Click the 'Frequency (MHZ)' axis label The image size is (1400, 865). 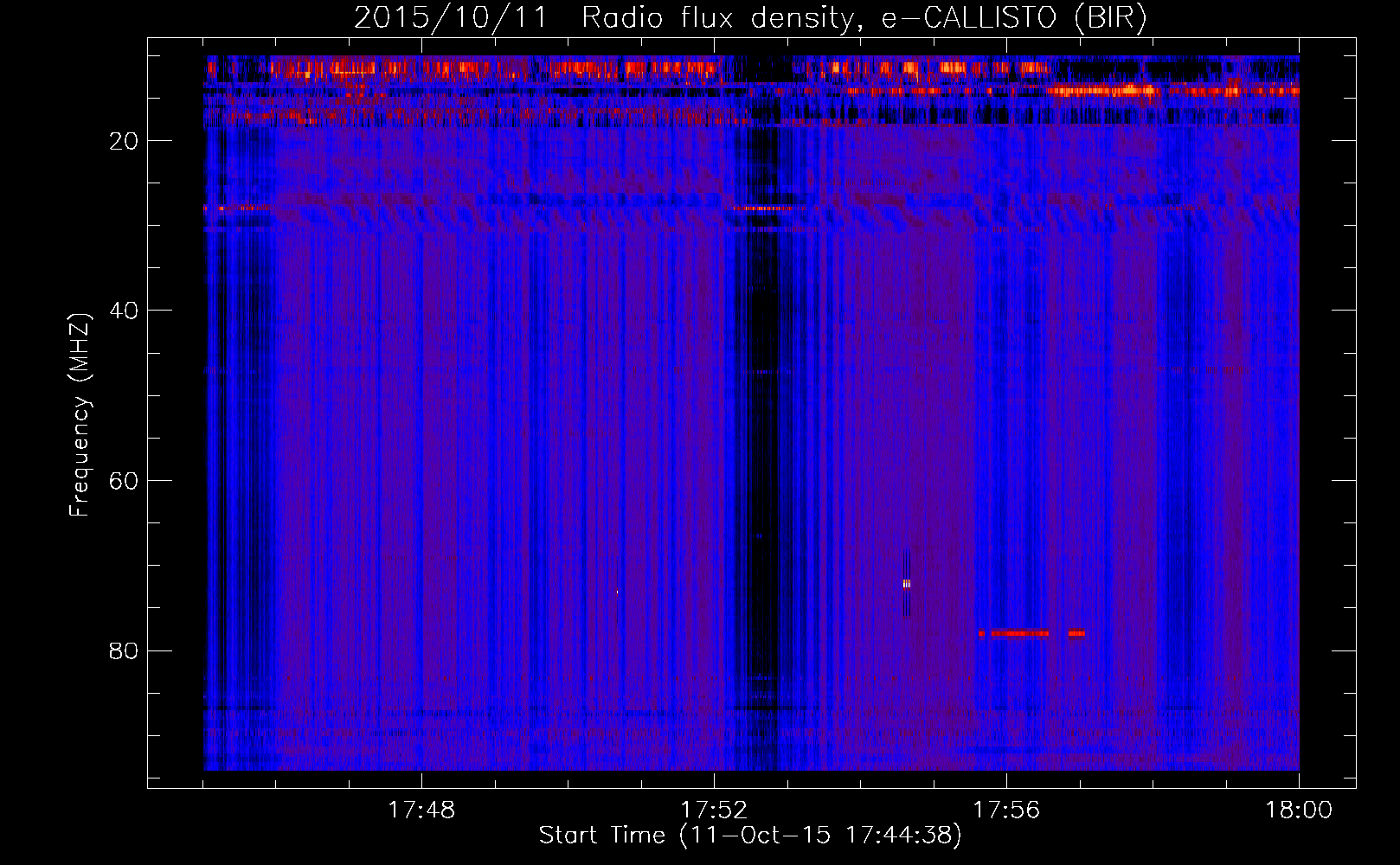coord(79,415)
